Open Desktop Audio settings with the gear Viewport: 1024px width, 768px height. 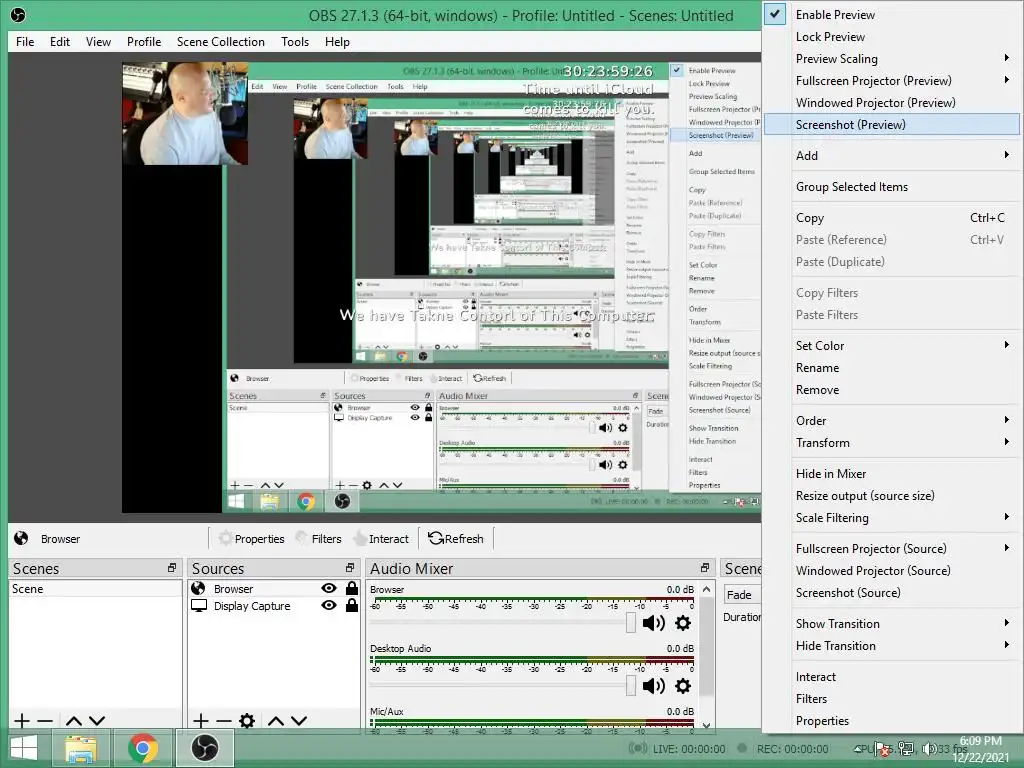click(x=682, y=686)
